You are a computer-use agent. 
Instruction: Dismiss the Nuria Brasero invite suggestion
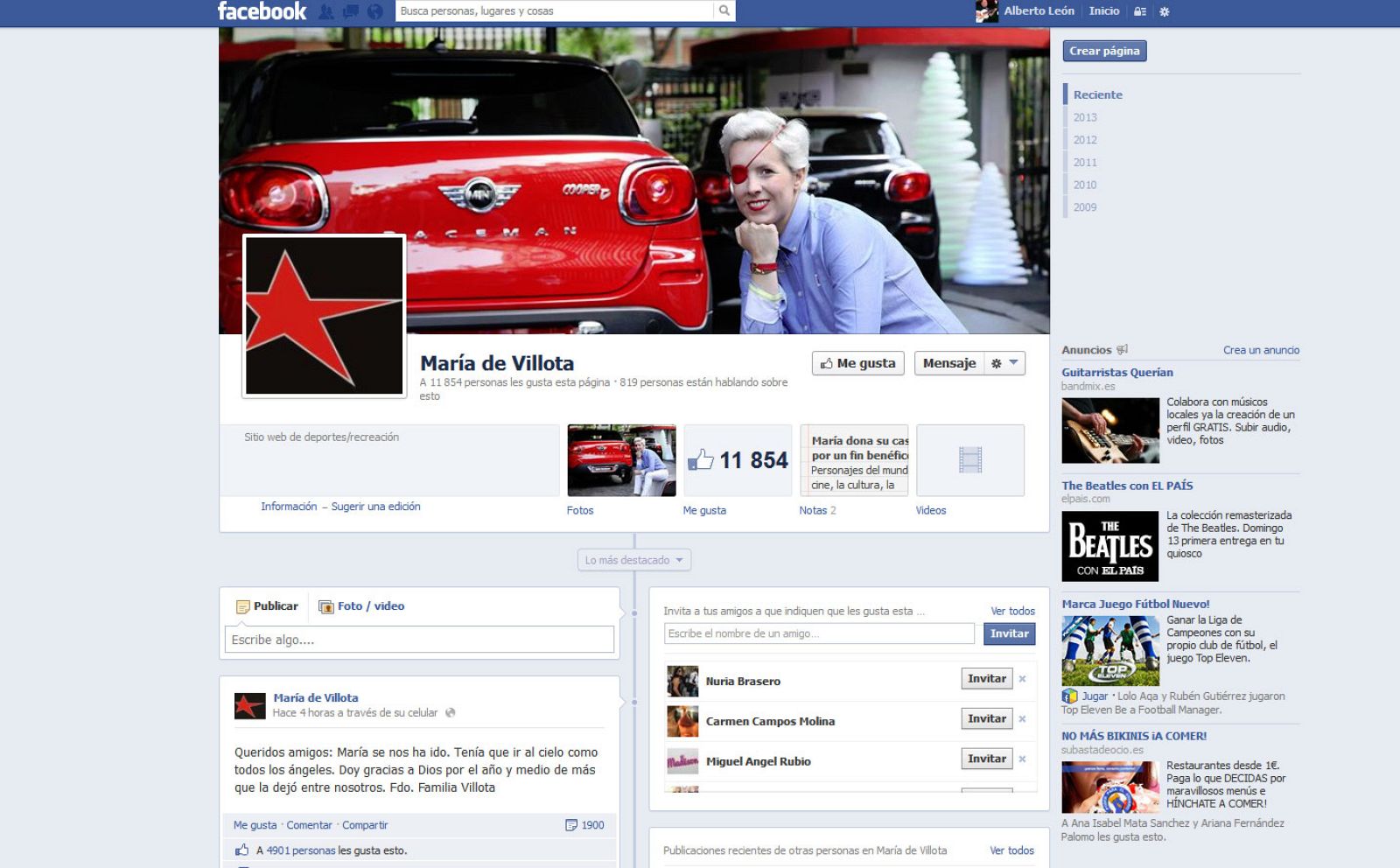pos(1022,679)
